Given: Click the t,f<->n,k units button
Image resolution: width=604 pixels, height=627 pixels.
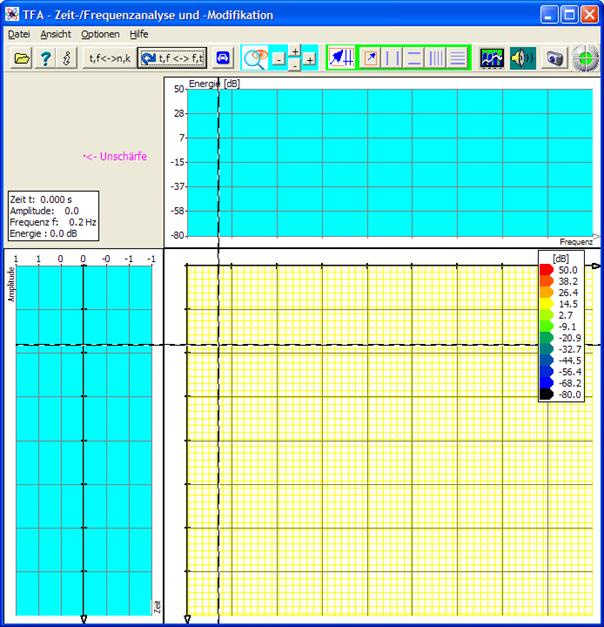Looking at the screenshot, I should click(108, 59).
